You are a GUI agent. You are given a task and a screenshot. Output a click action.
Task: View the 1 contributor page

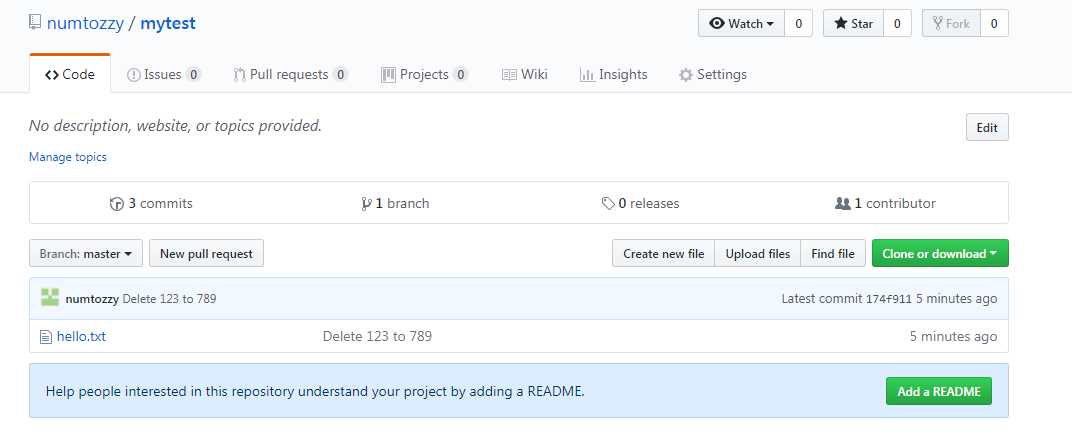click(885, 203)
